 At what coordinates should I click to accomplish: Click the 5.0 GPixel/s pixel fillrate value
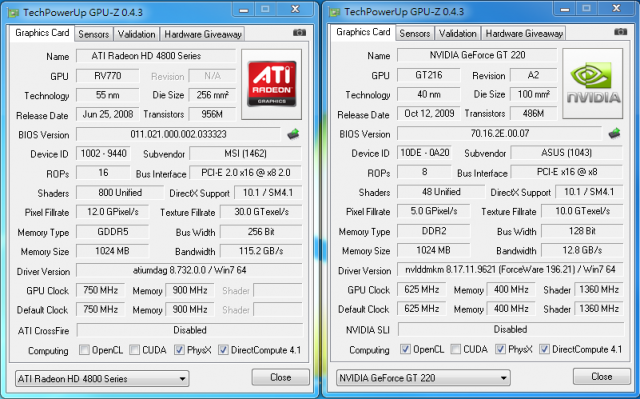434,211
